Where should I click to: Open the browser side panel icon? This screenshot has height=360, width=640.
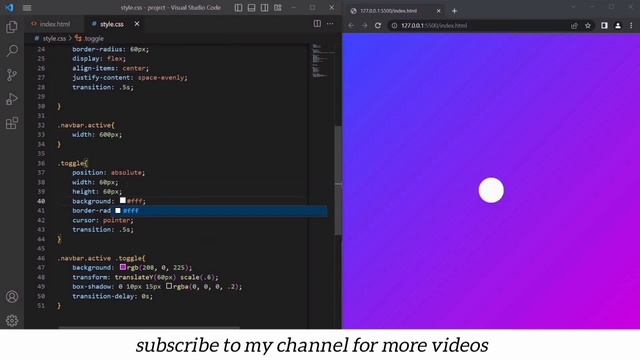(x=604, y=25)
